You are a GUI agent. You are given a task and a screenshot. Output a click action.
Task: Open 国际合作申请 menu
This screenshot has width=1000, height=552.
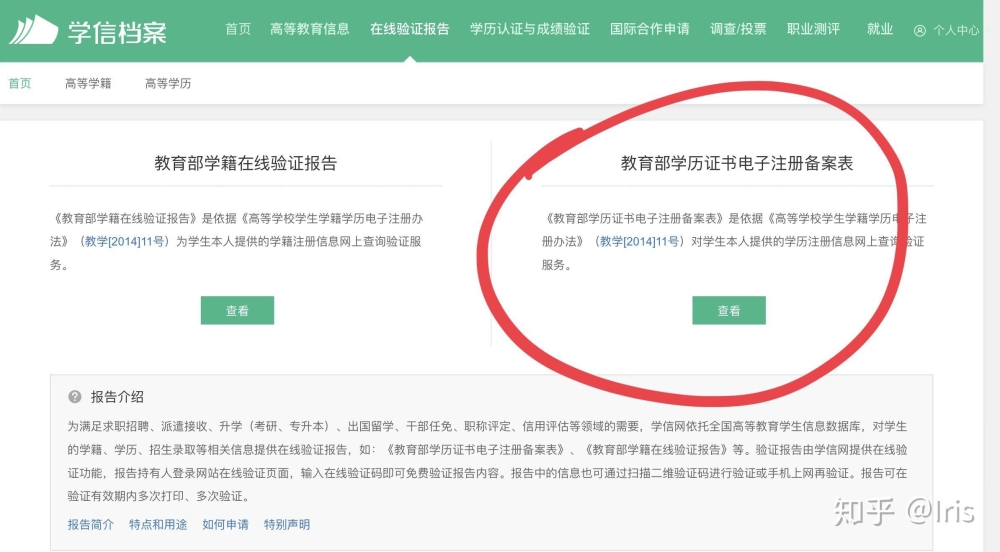(x=649, y=29)
